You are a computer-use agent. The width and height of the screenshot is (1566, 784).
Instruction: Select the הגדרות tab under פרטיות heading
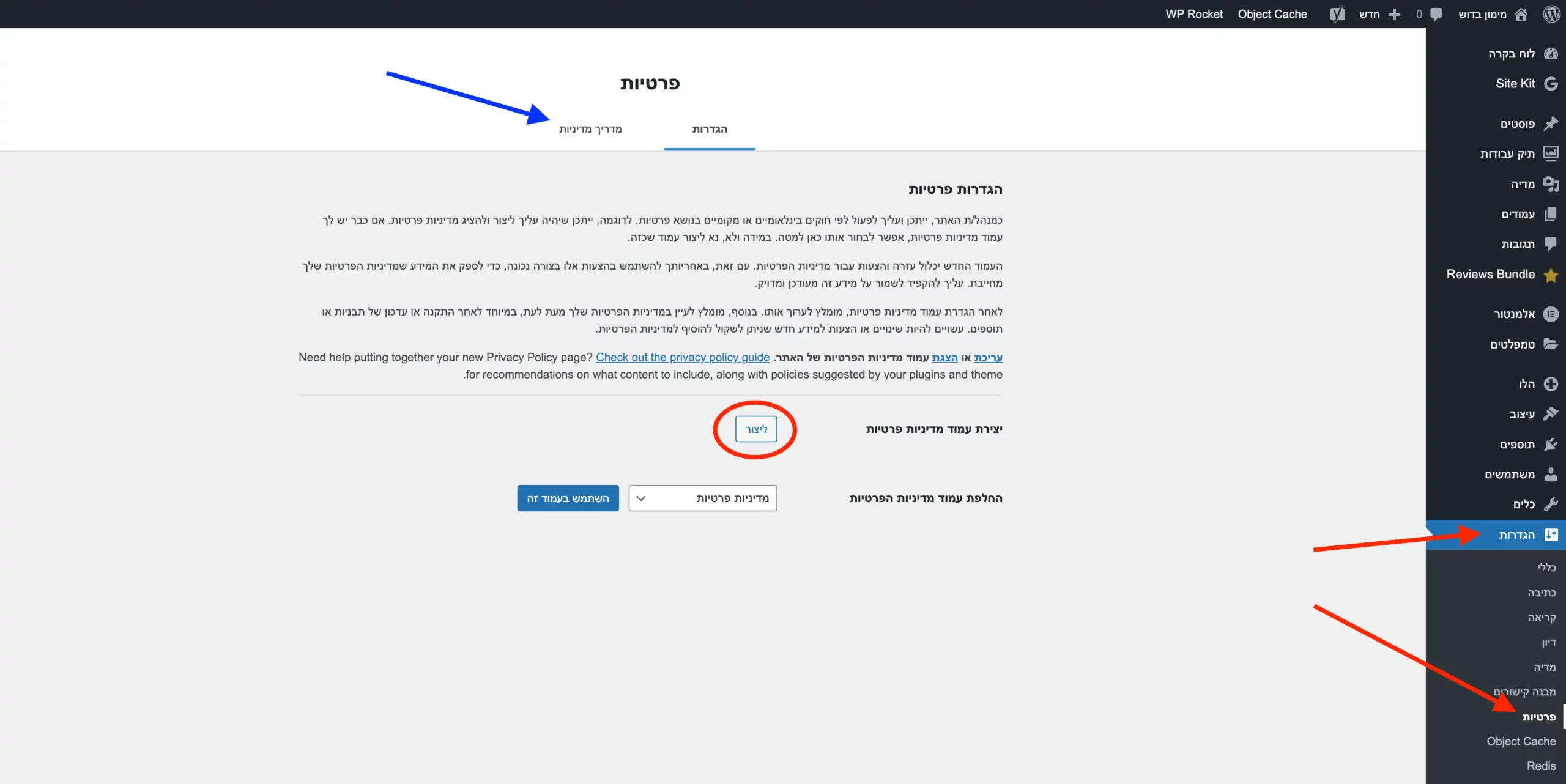pos(710,129)
